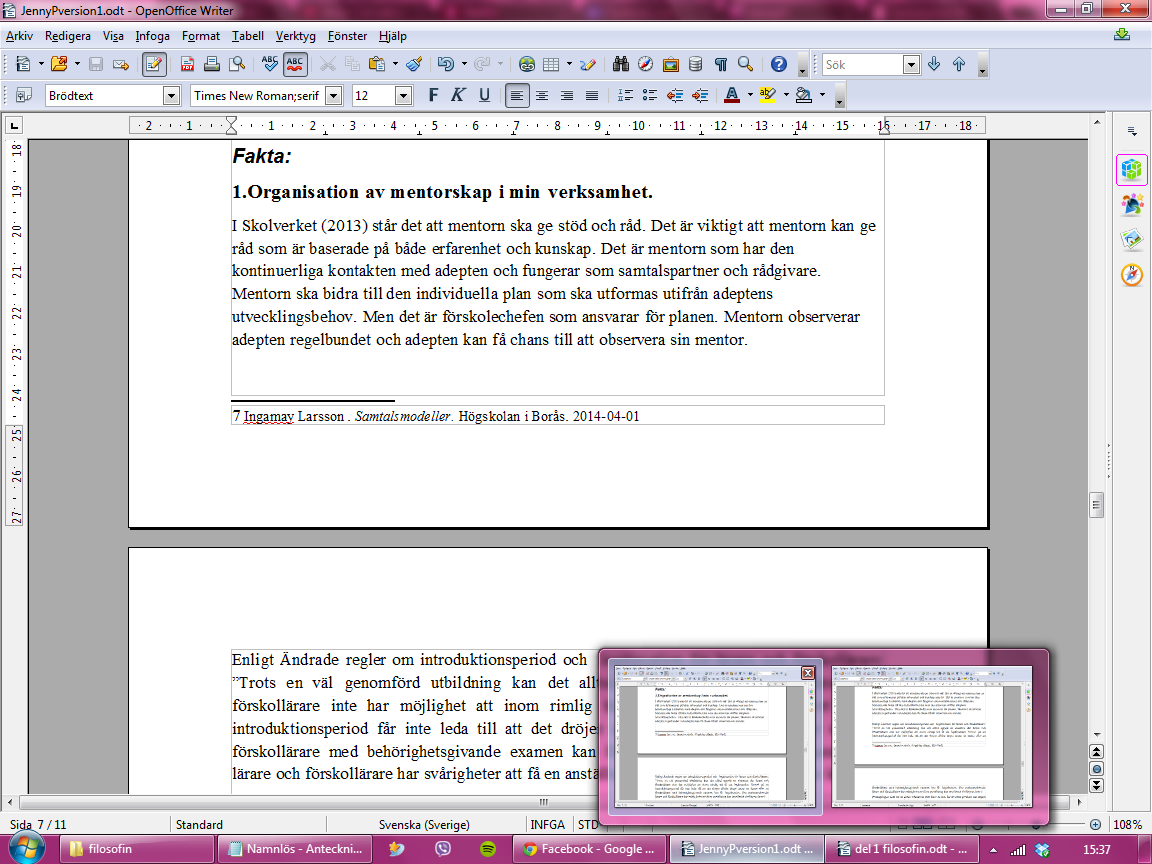Screen dimensions: 1152x864
Task: Select the Format paintbrush icon
Action: (x=414, y=64)
